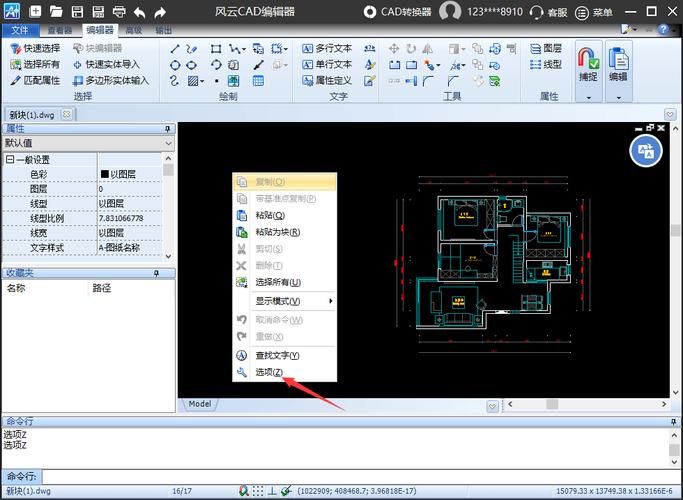Open the hatch tool dropdown arrow
683x500 pixels.
tap(202, 81)
